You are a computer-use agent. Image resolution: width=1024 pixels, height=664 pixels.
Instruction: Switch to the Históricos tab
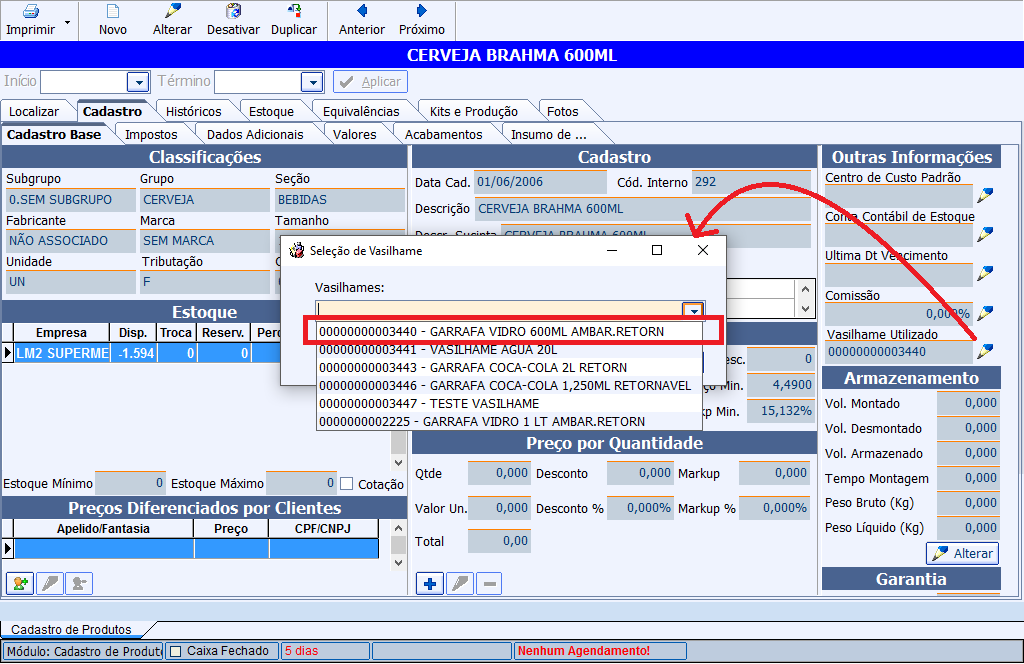coord(193,111)
